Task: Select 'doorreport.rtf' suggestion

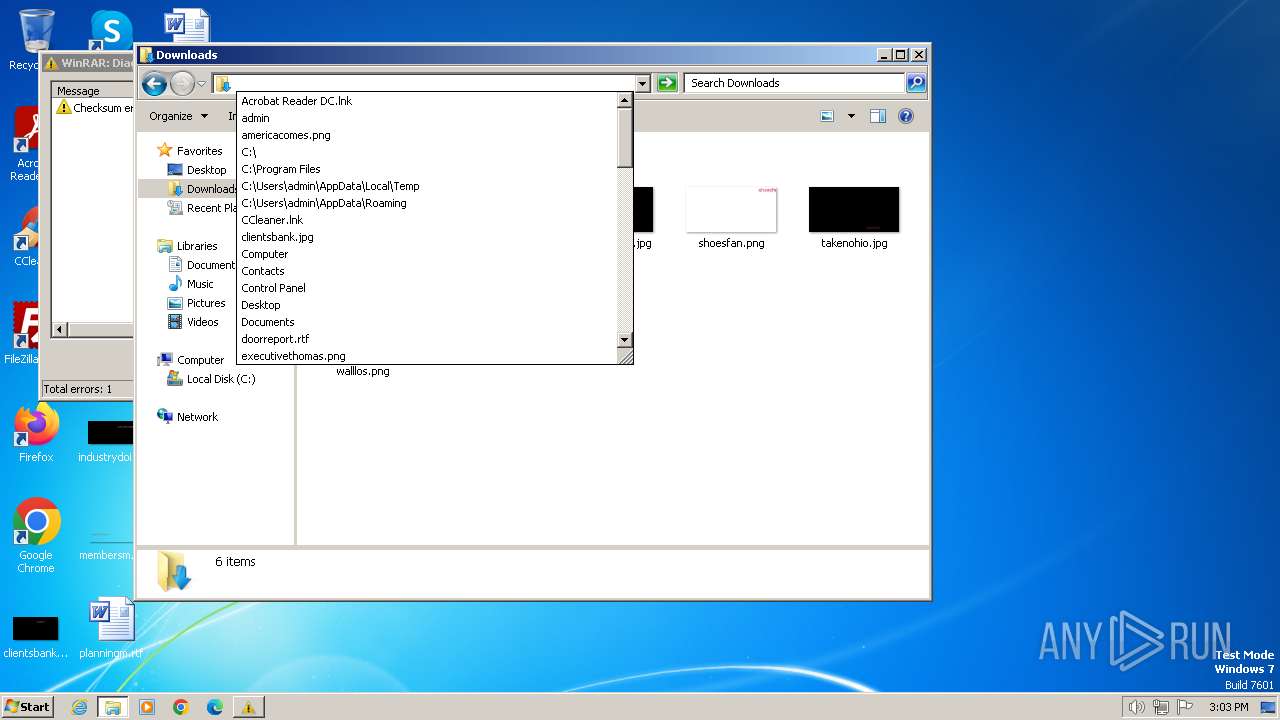Action: [427, 339]
